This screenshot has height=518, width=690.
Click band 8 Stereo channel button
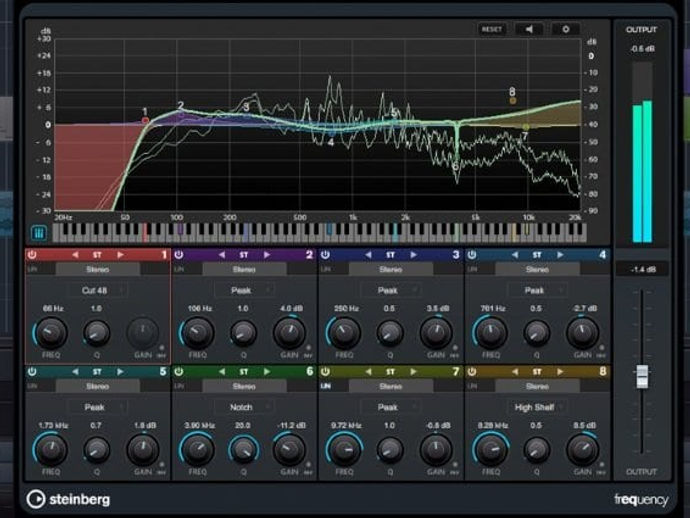537,386
